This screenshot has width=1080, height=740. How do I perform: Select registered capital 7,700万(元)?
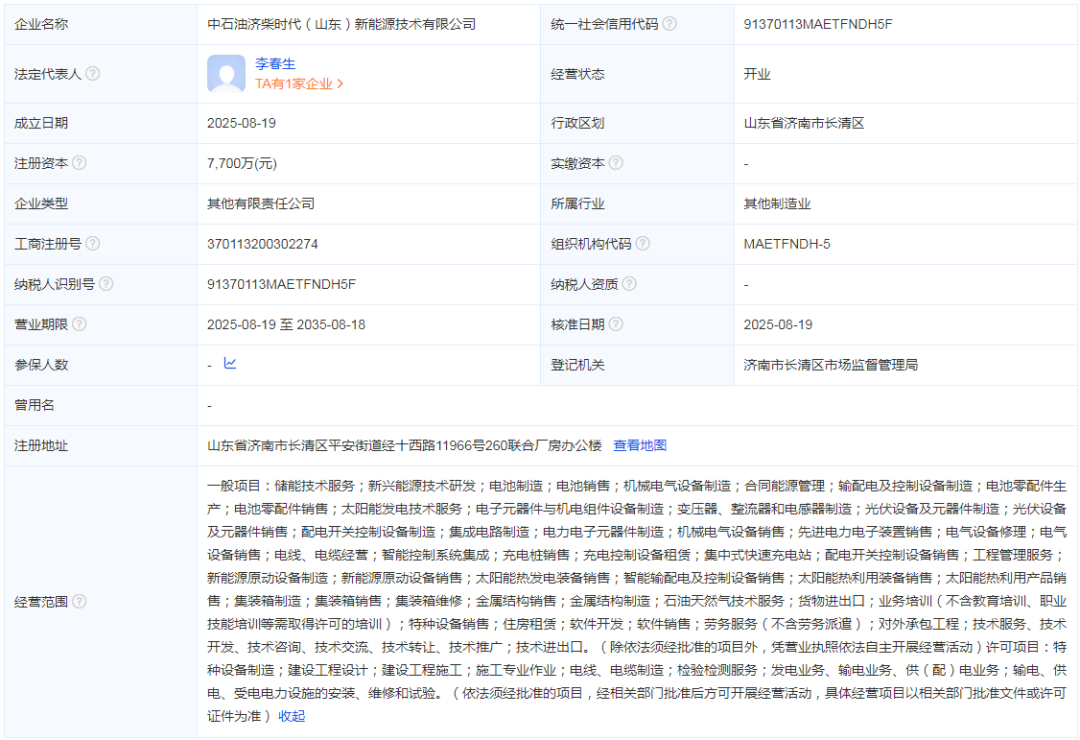tap(242, 163)
